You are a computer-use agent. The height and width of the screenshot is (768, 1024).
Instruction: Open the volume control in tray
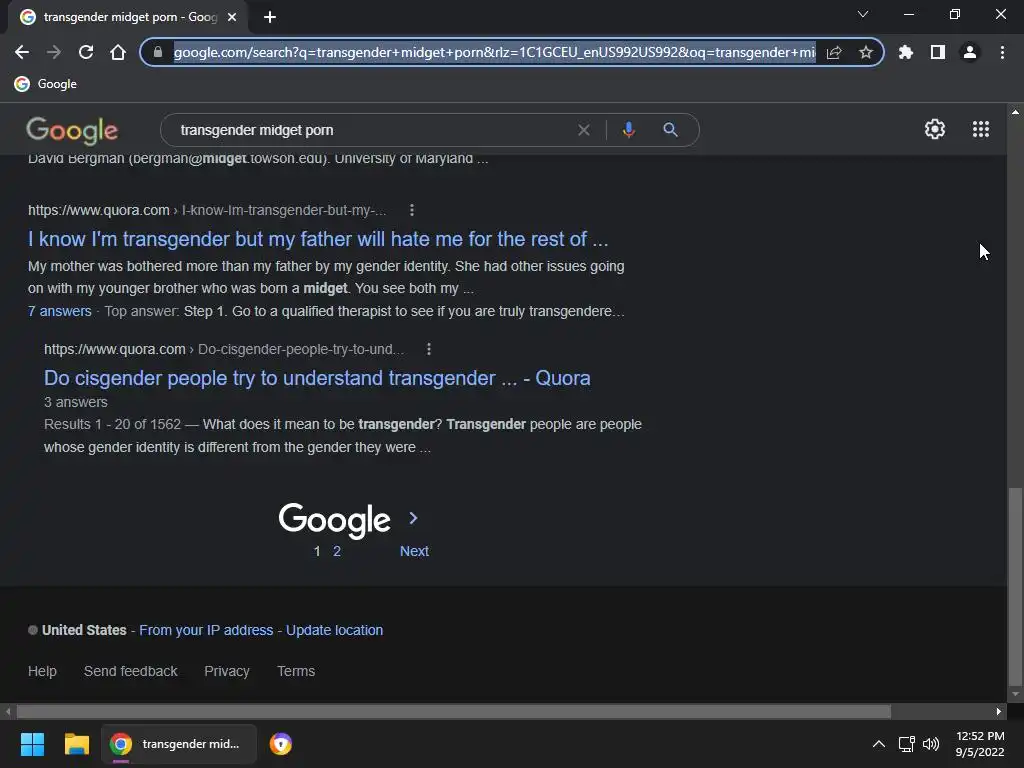(931, 744)
